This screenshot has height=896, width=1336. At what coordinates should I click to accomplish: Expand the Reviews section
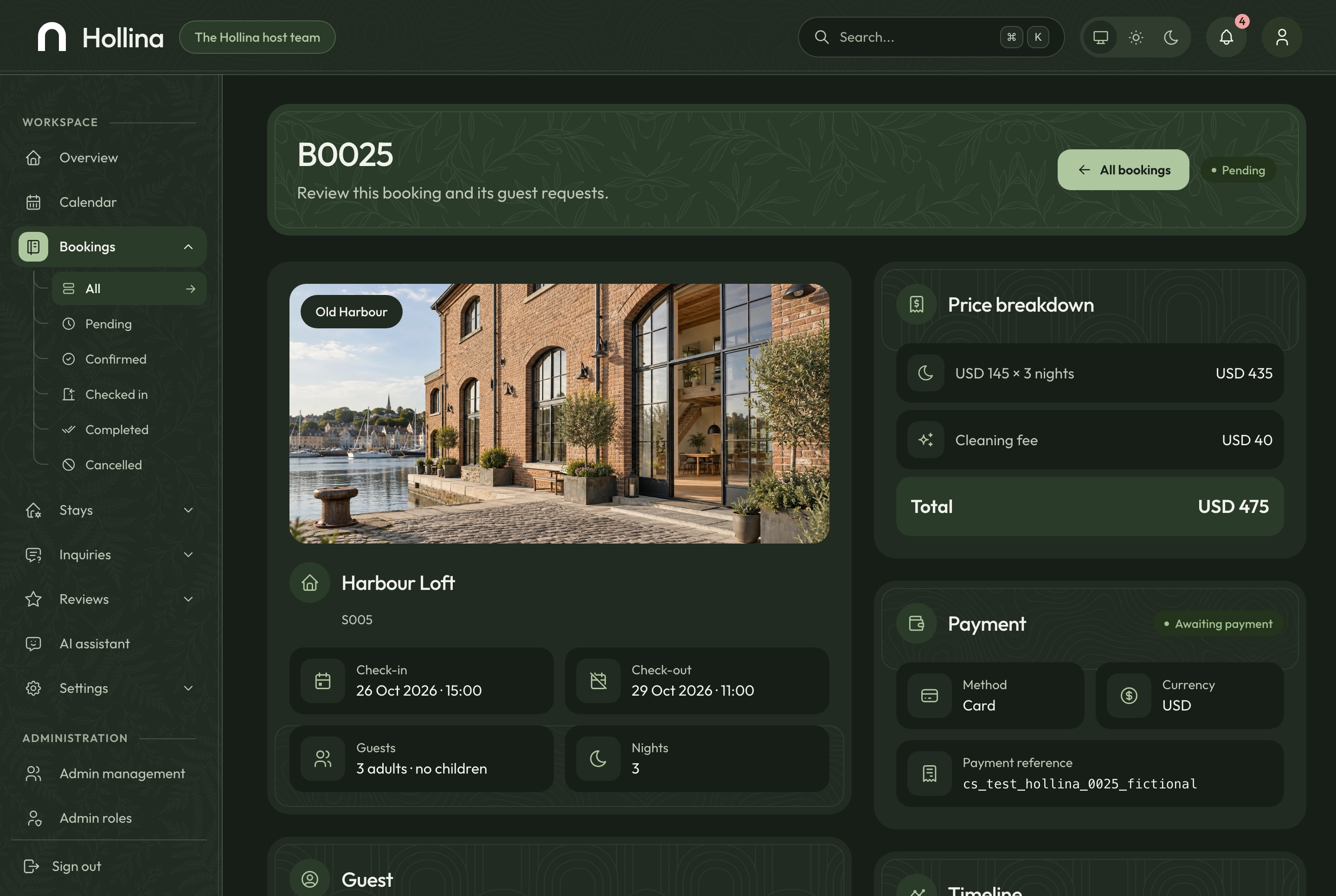[109, 600]
